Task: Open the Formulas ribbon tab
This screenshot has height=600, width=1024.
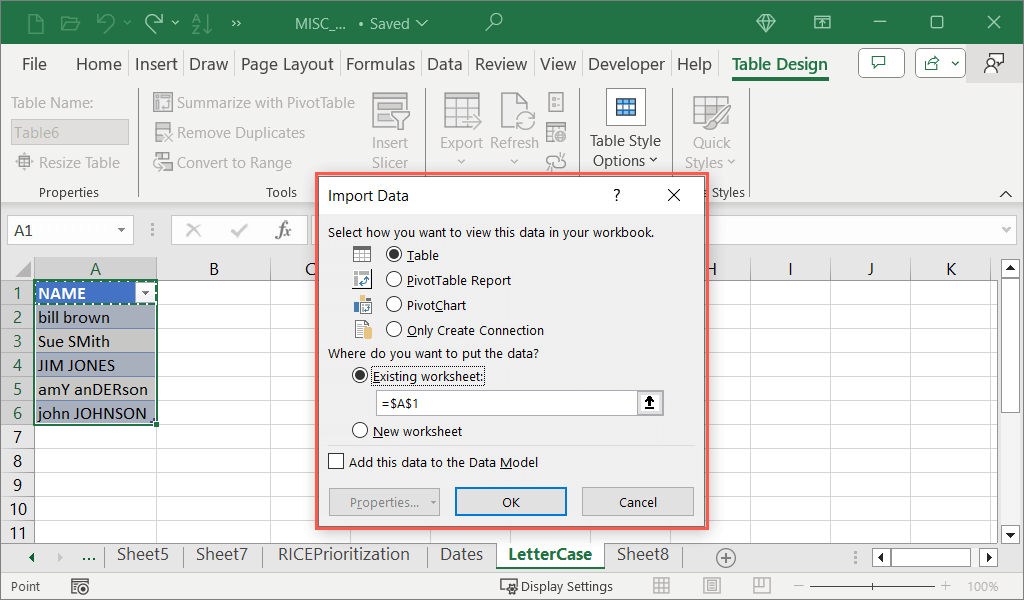Action: point(380,64)
